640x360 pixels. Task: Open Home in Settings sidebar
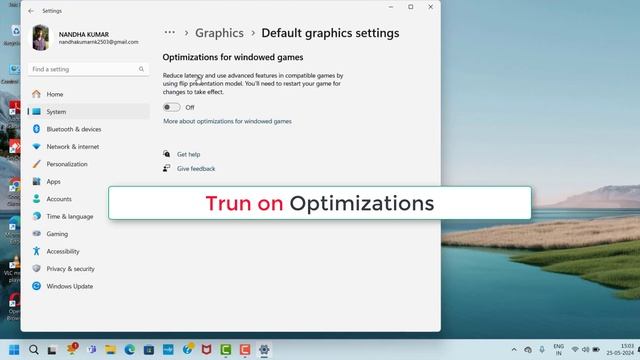(x=88, y=94)
